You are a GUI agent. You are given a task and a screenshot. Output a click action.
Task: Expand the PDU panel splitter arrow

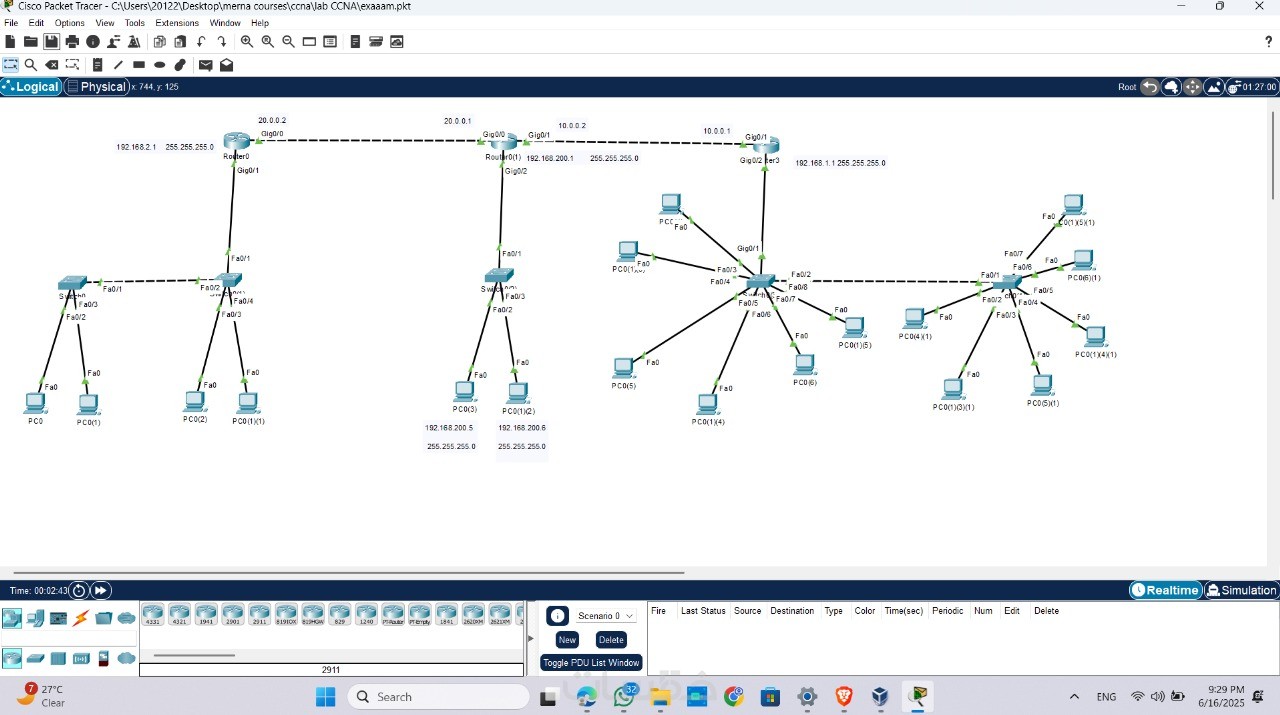[x=531, y=638]
